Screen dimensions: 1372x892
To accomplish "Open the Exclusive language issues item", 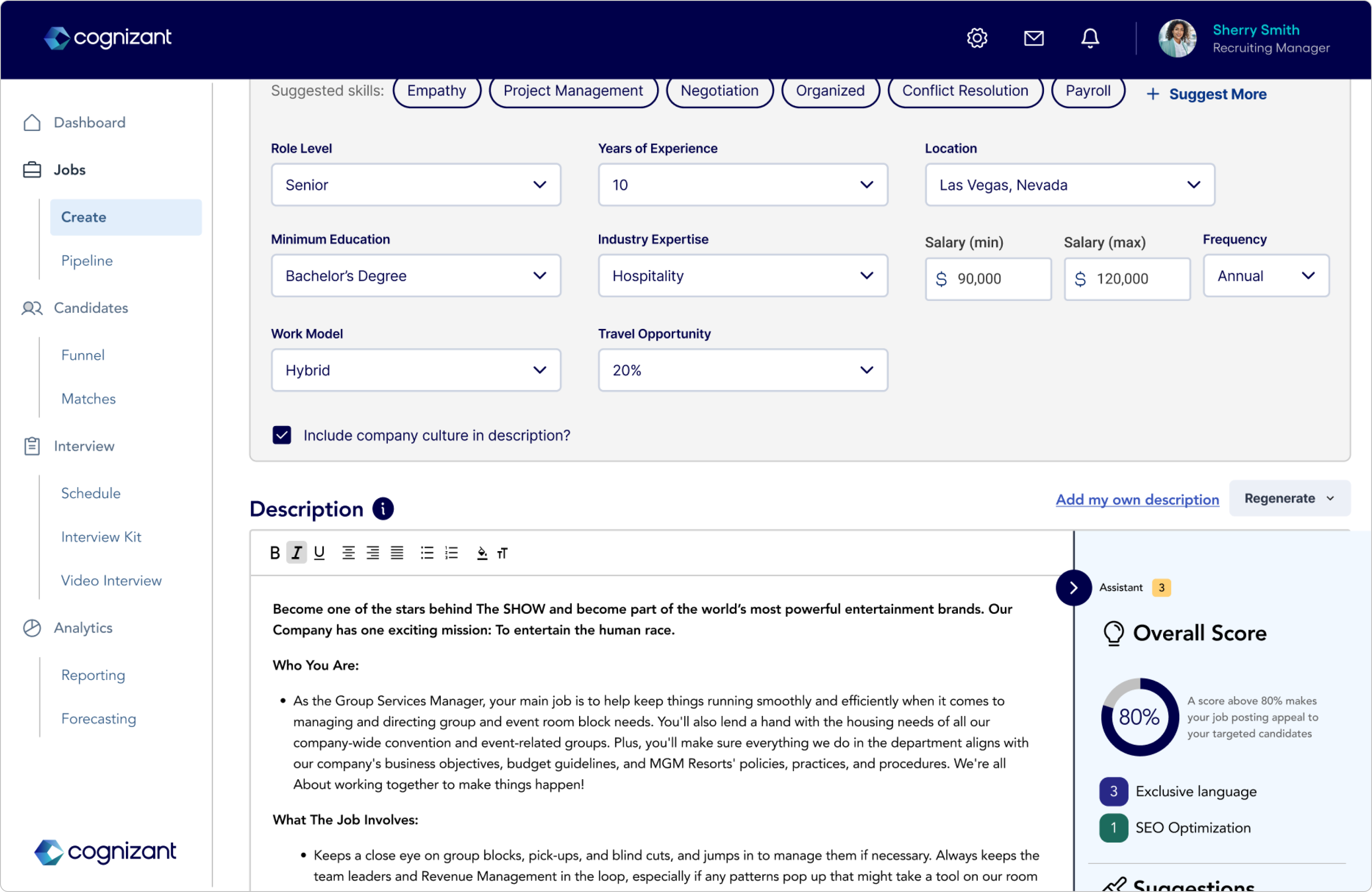I will [x=1178, y=791].
